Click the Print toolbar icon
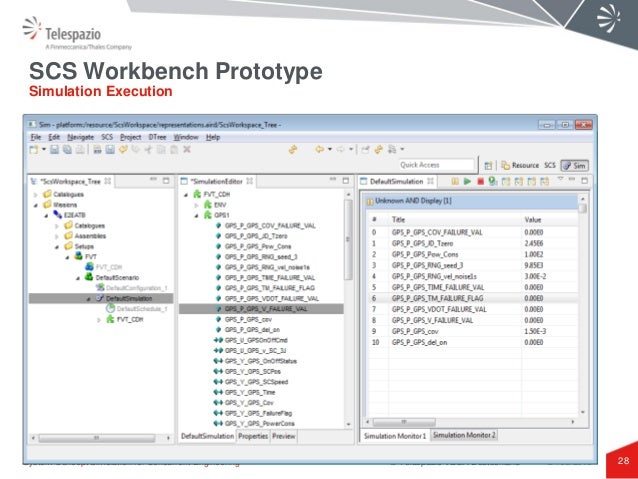This screenshot has width=638, height=479. click(x=80, y=149)
